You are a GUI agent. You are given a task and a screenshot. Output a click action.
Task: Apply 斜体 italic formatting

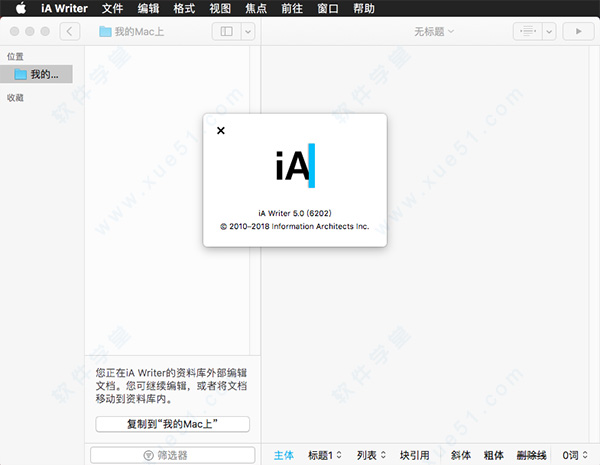(x=461, y=455)
